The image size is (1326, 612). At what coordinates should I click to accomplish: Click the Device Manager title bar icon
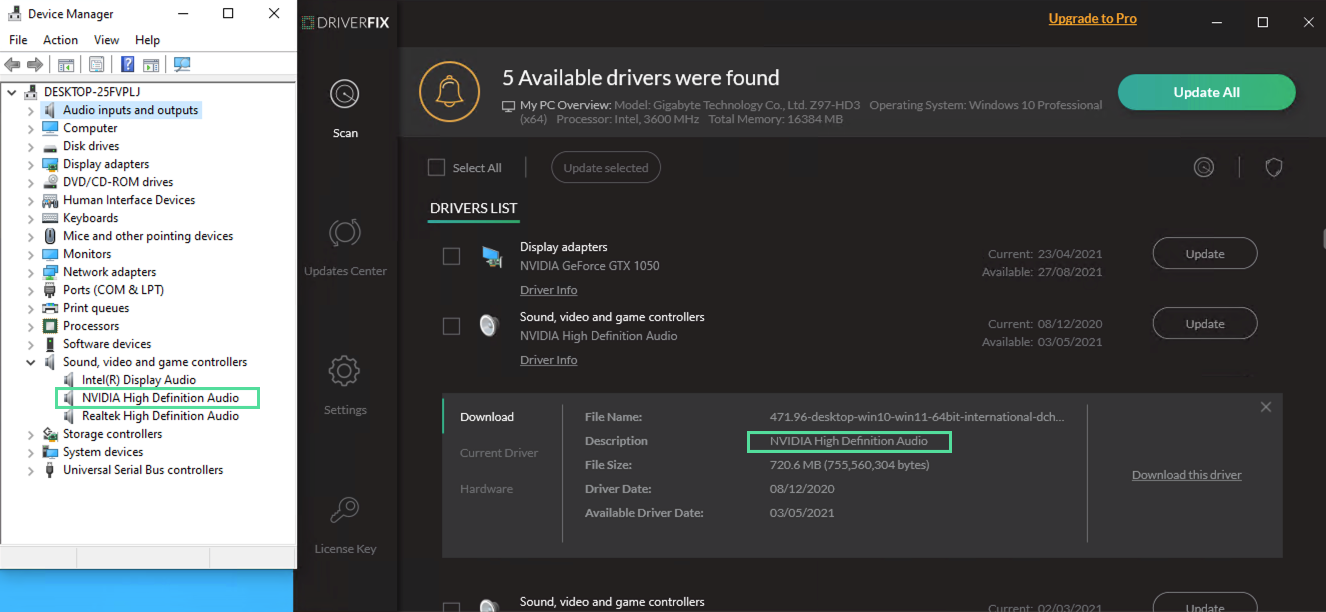14,14
